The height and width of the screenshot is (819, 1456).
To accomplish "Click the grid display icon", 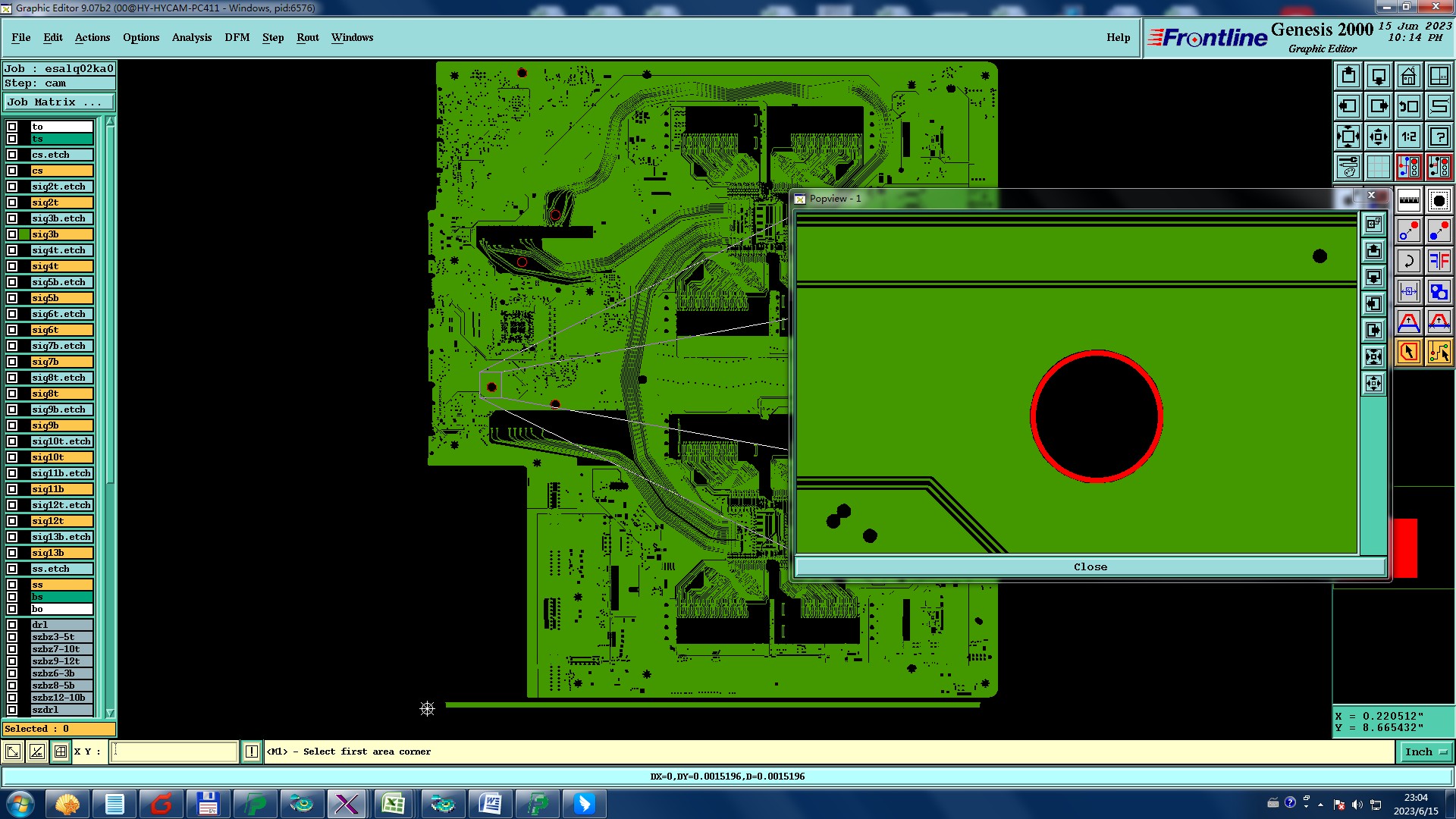I will pos(1378,167).
